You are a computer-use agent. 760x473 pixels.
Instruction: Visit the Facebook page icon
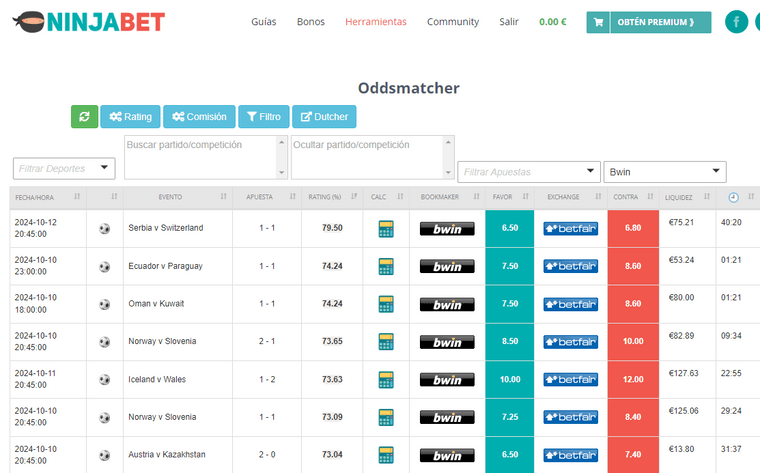(736, 22)
